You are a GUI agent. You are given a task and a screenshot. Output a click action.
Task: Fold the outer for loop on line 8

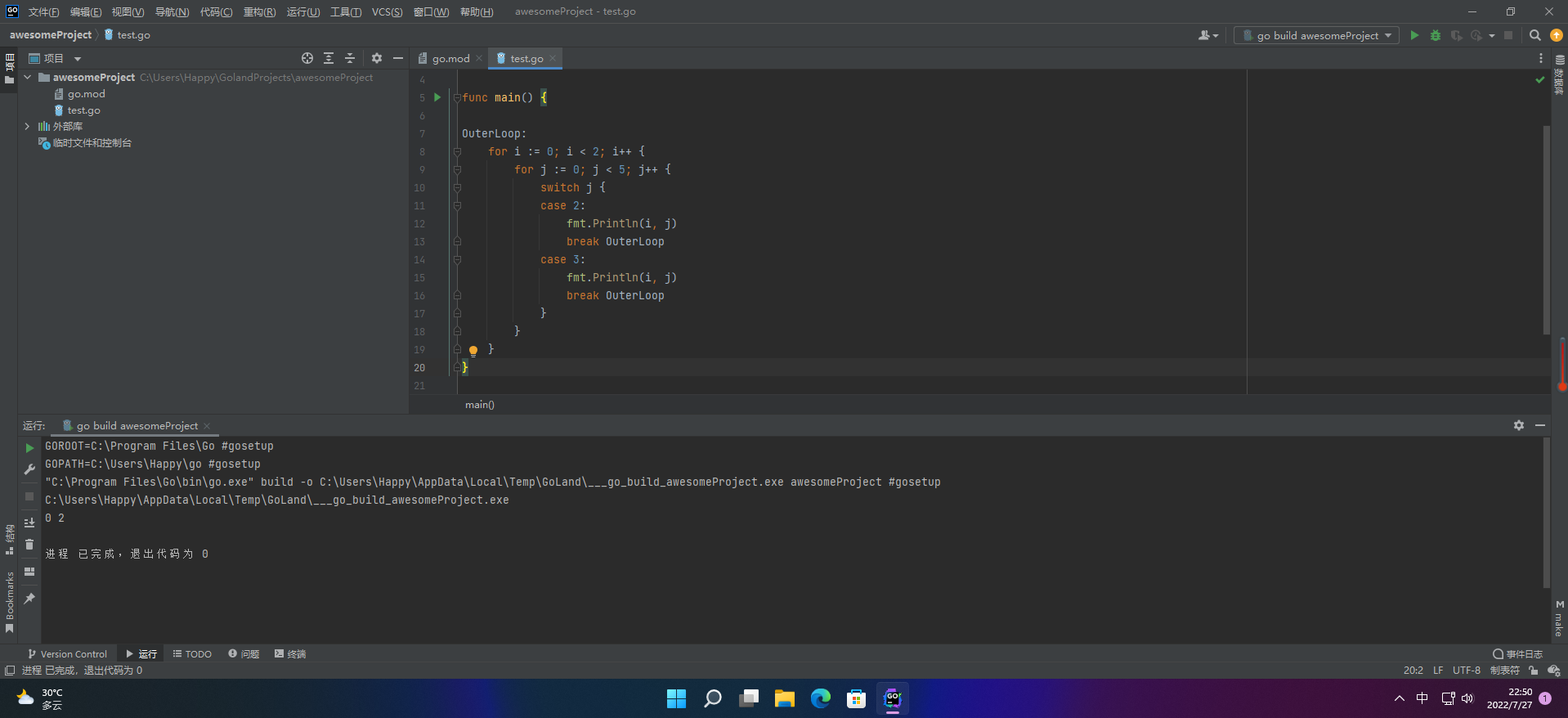(457, 151)
